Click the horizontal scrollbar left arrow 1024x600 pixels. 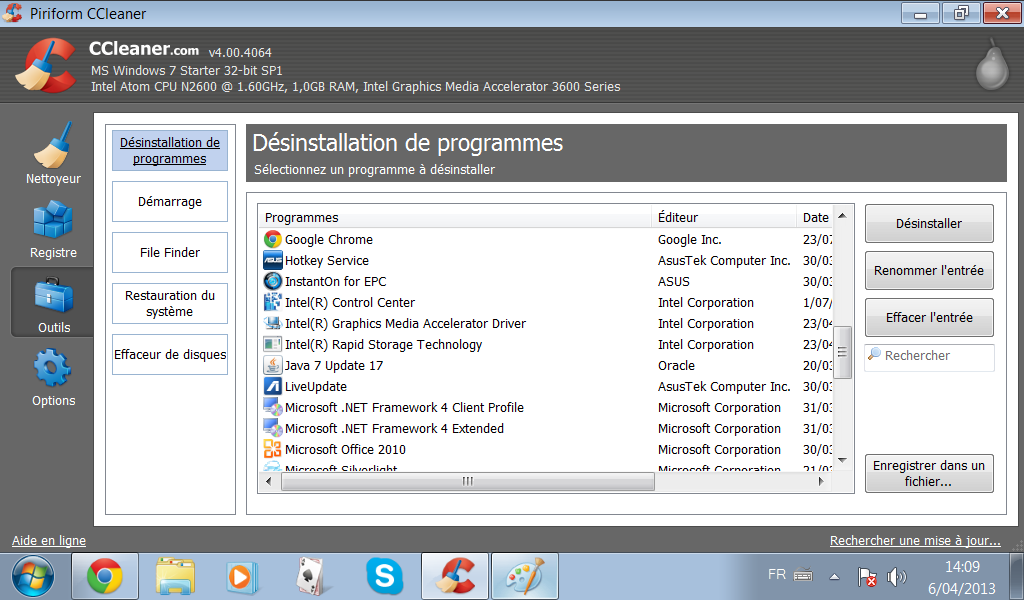coord(268,481)
